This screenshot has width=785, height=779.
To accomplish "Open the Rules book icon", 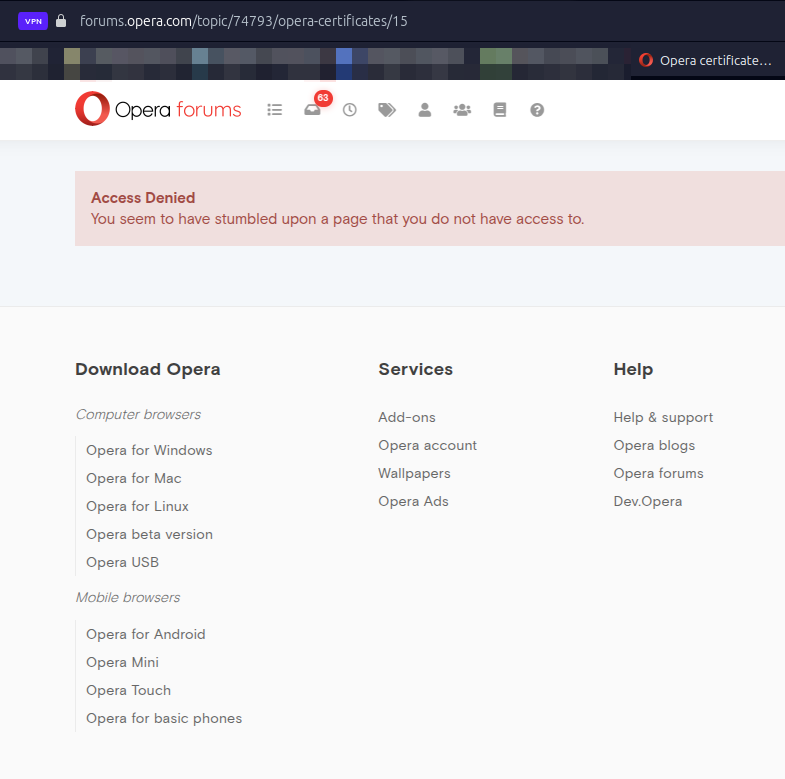I will click(x=500, y=110).
